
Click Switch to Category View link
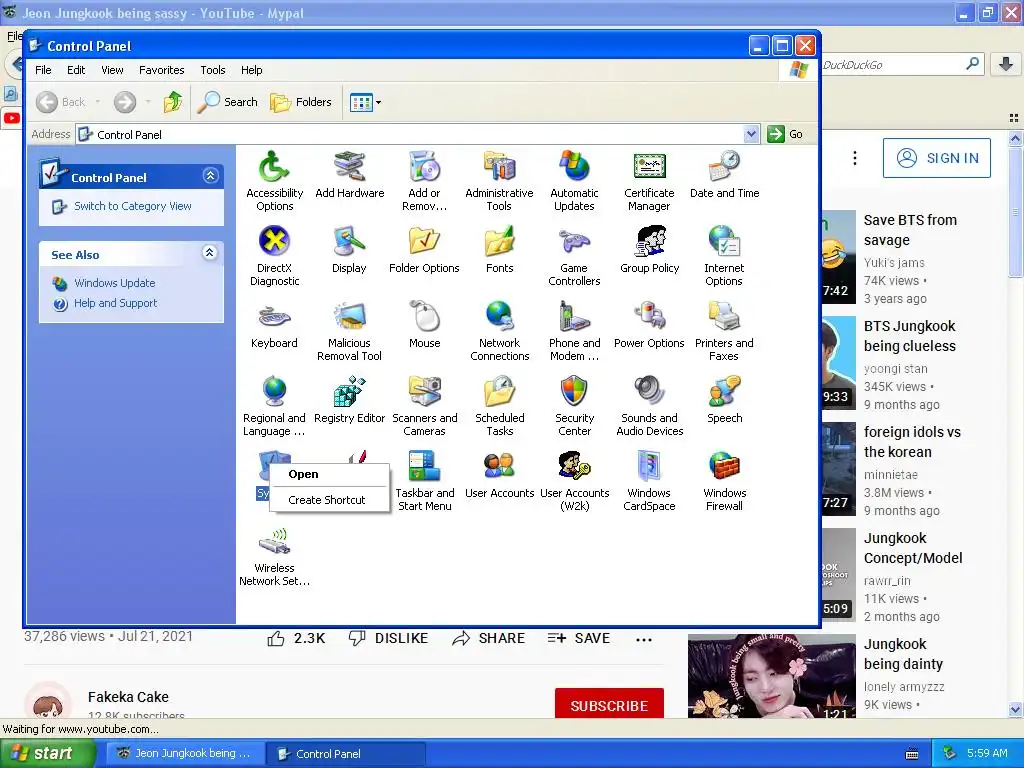133,206
